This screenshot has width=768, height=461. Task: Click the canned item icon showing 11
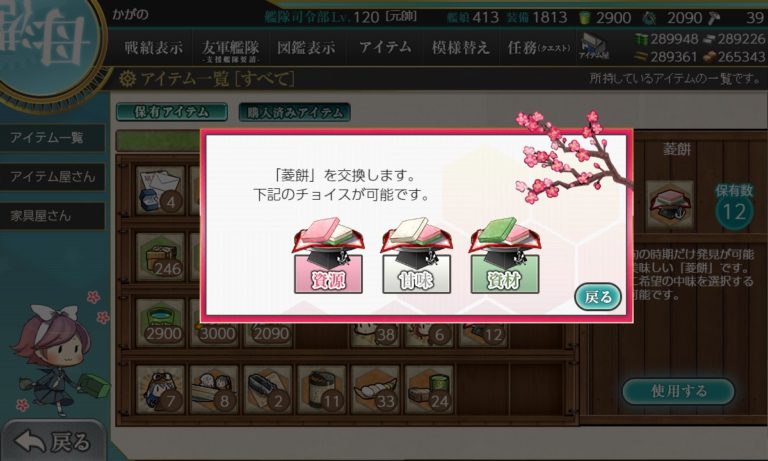tap(321, 389)
